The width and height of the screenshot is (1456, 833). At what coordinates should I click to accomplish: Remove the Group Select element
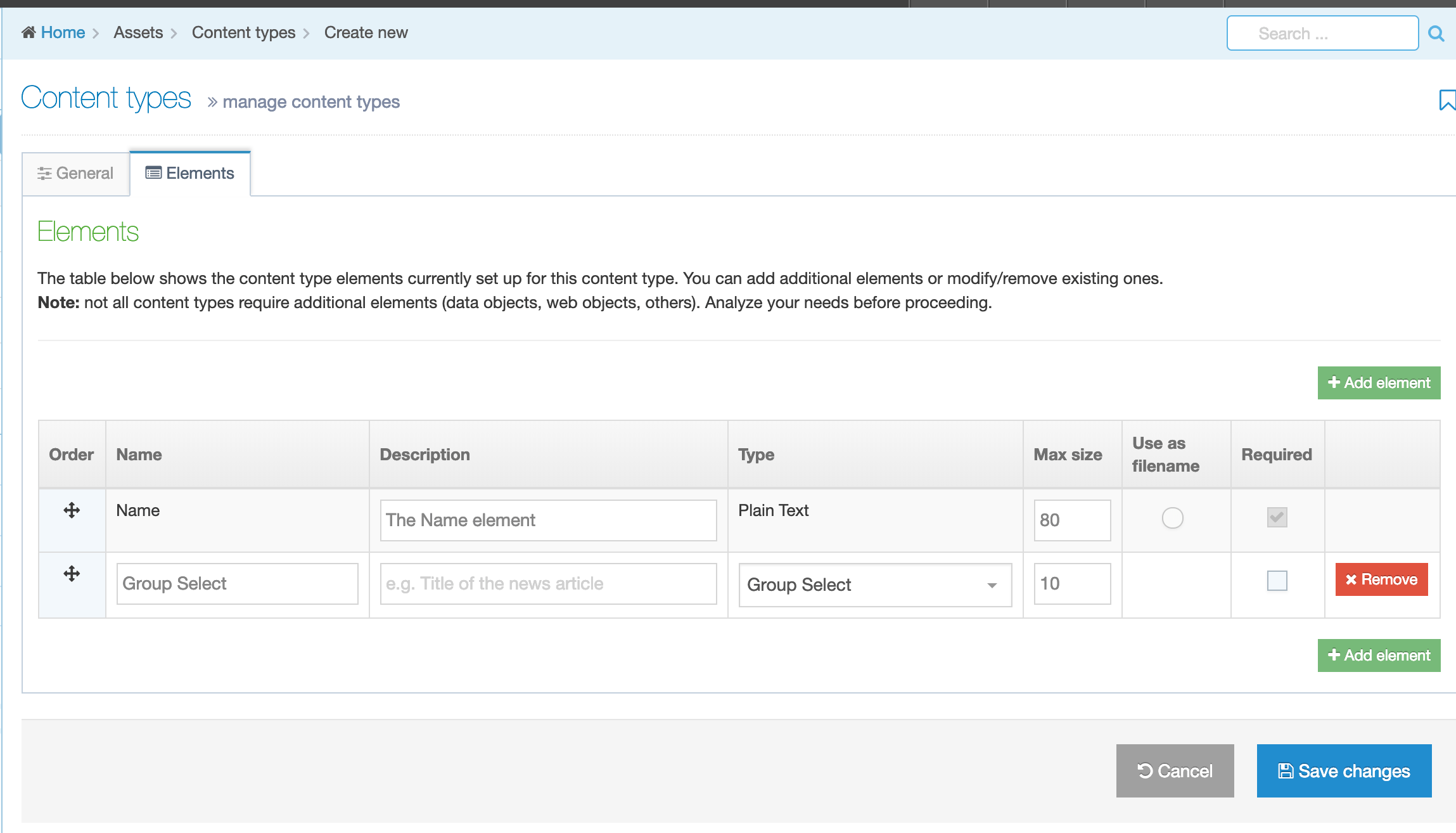coord(1381,579)
